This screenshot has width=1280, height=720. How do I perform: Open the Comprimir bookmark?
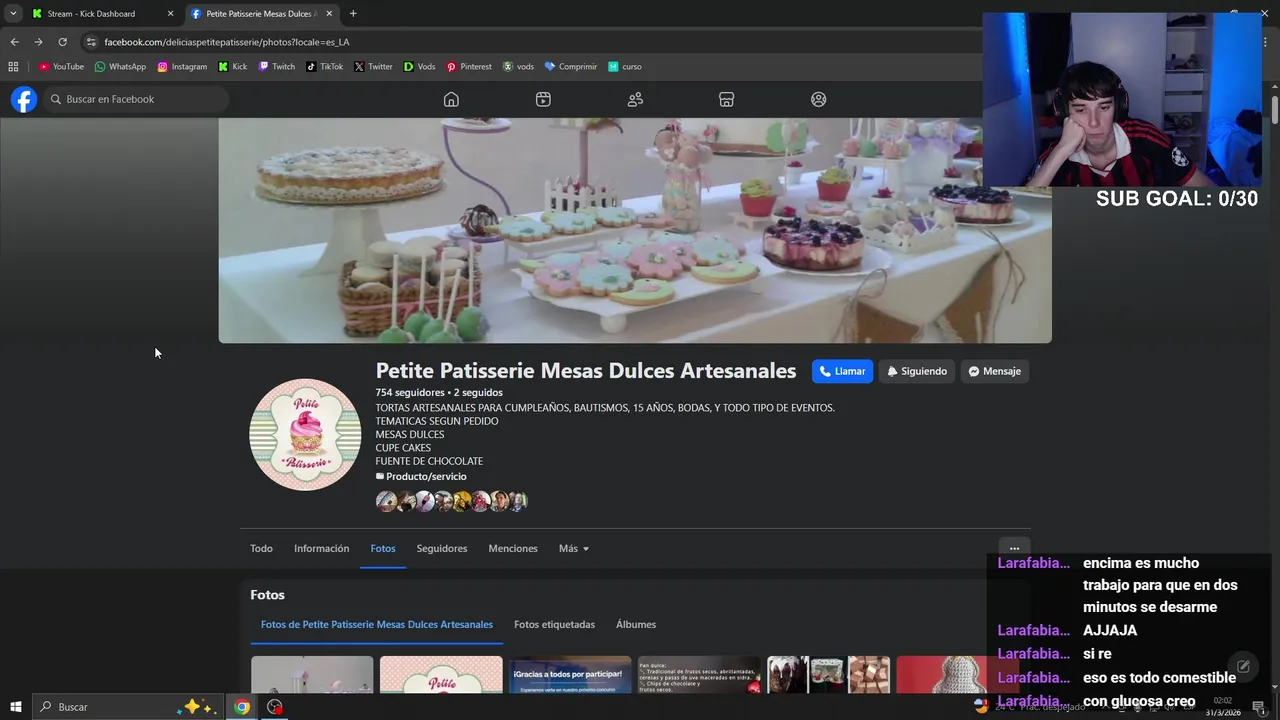(x=570, y=67)
